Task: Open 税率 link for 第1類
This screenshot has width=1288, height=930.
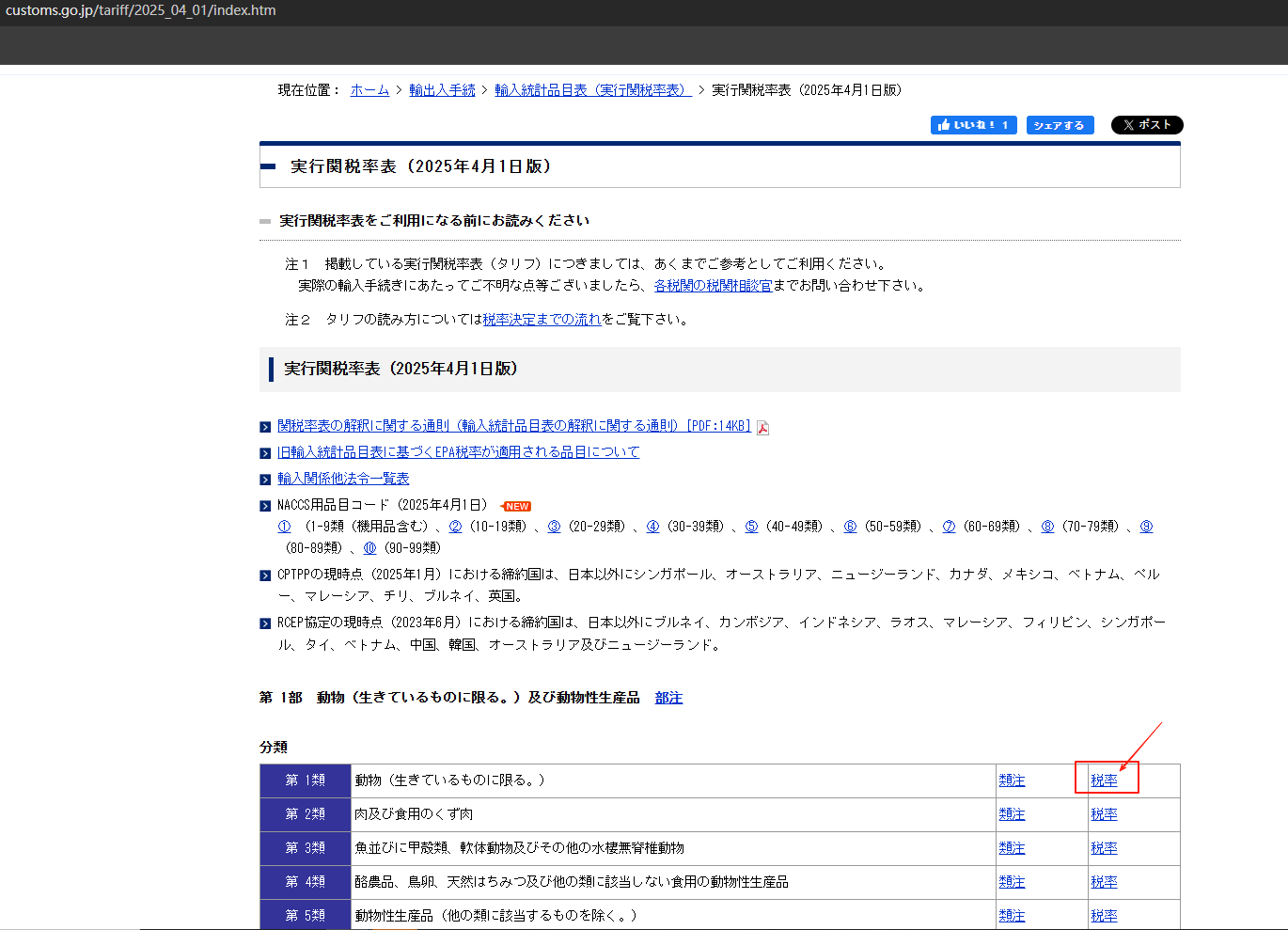Action: [x=1104, y=780]
